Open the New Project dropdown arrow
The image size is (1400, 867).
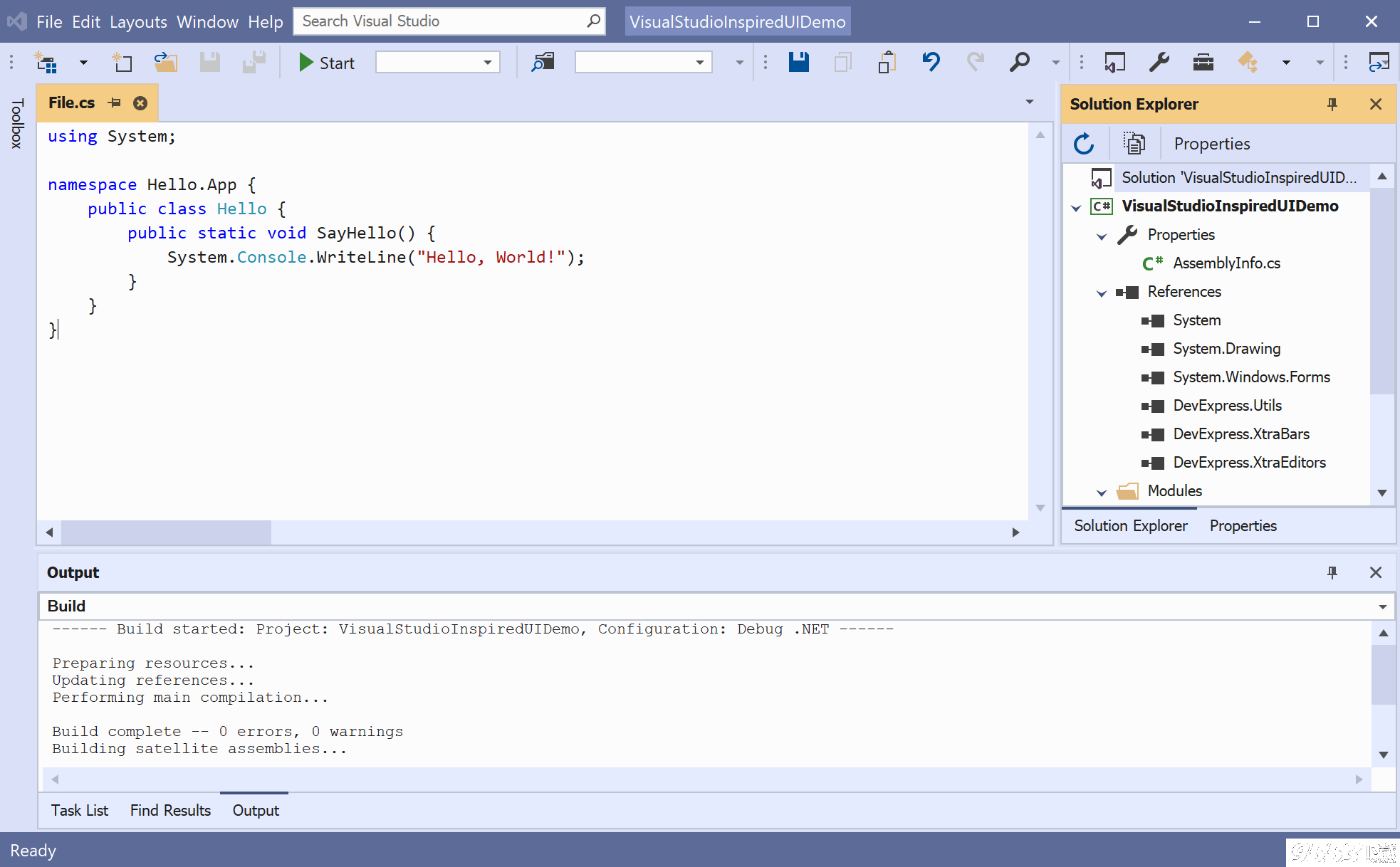point(83,63)
